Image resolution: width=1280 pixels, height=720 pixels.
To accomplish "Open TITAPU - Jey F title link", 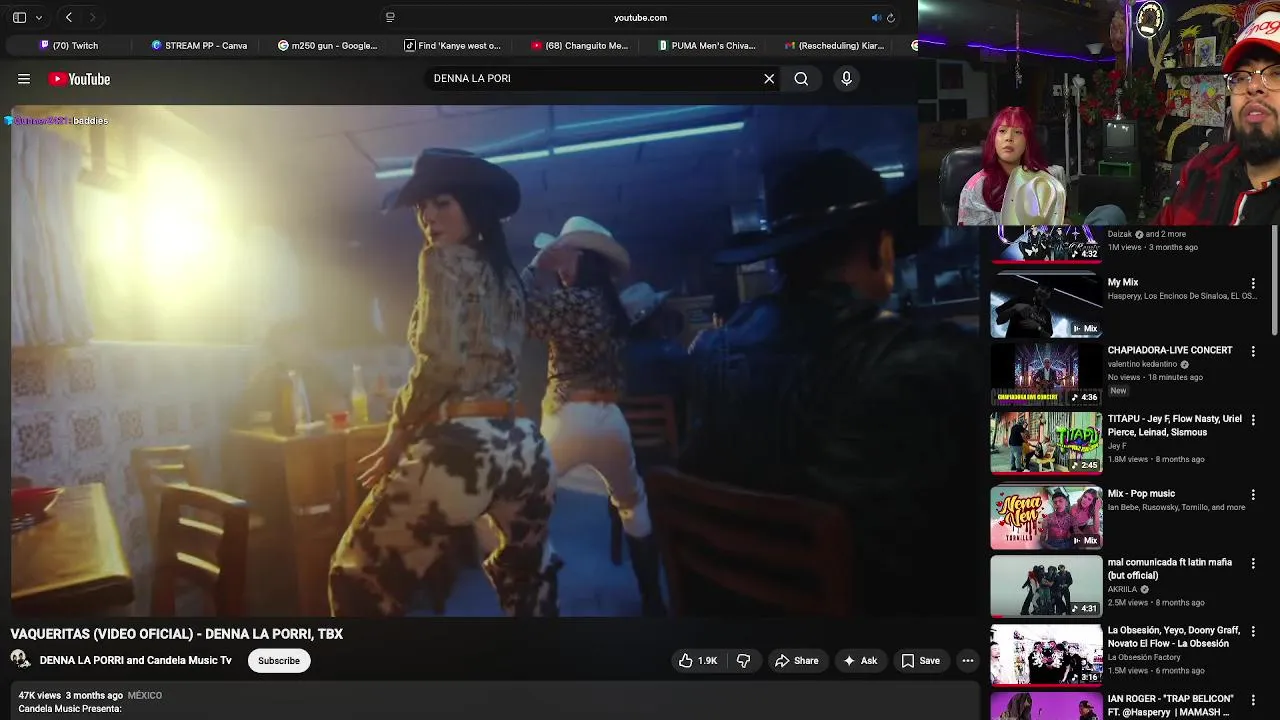I will point(1174,426).
